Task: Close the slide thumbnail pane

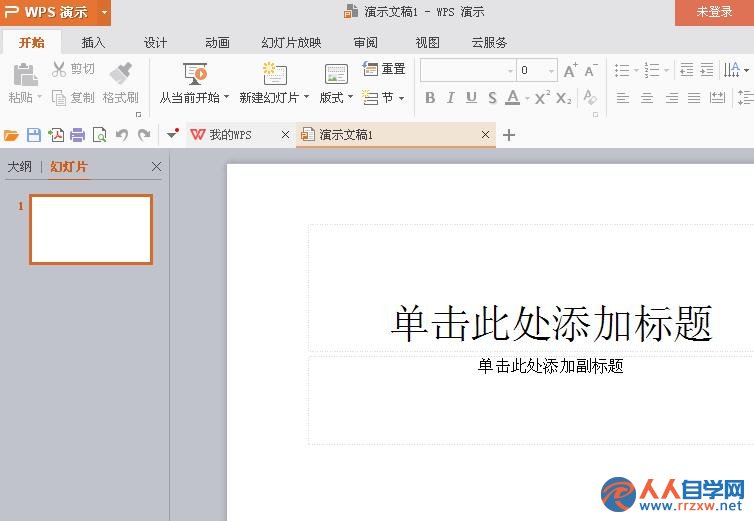Action: [156, 167]
